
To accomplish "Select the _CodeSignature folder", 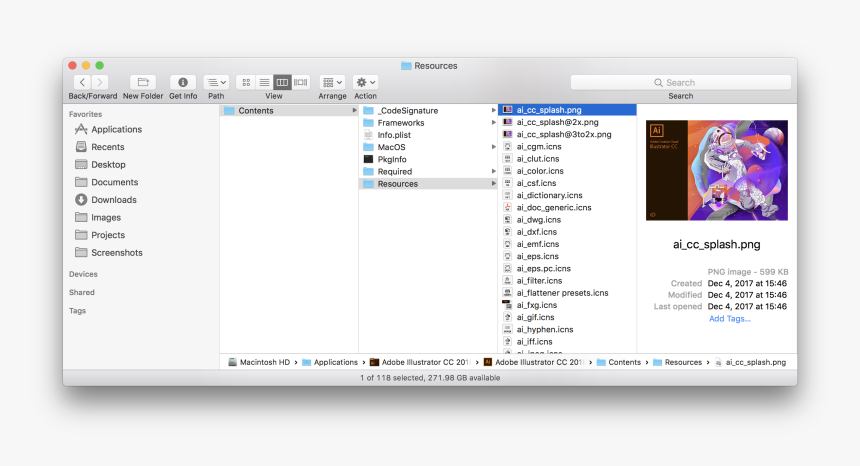I will pyautogui.click(x=428, y=110).
